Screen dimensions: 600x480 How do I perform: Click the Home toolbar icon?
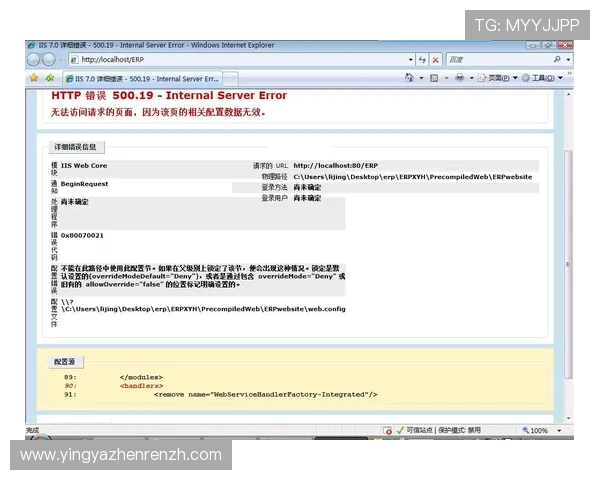pos(409,78)
